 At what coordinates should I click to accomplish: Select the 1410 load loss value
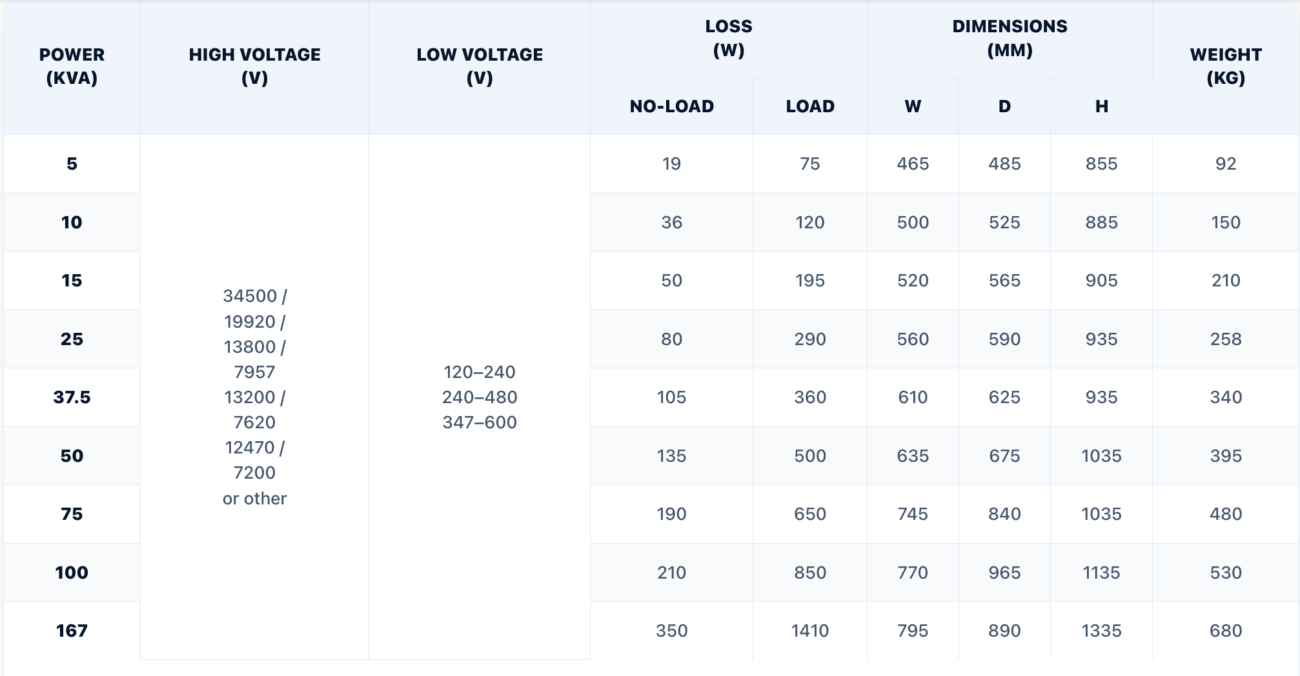click(x=810, y=631)
